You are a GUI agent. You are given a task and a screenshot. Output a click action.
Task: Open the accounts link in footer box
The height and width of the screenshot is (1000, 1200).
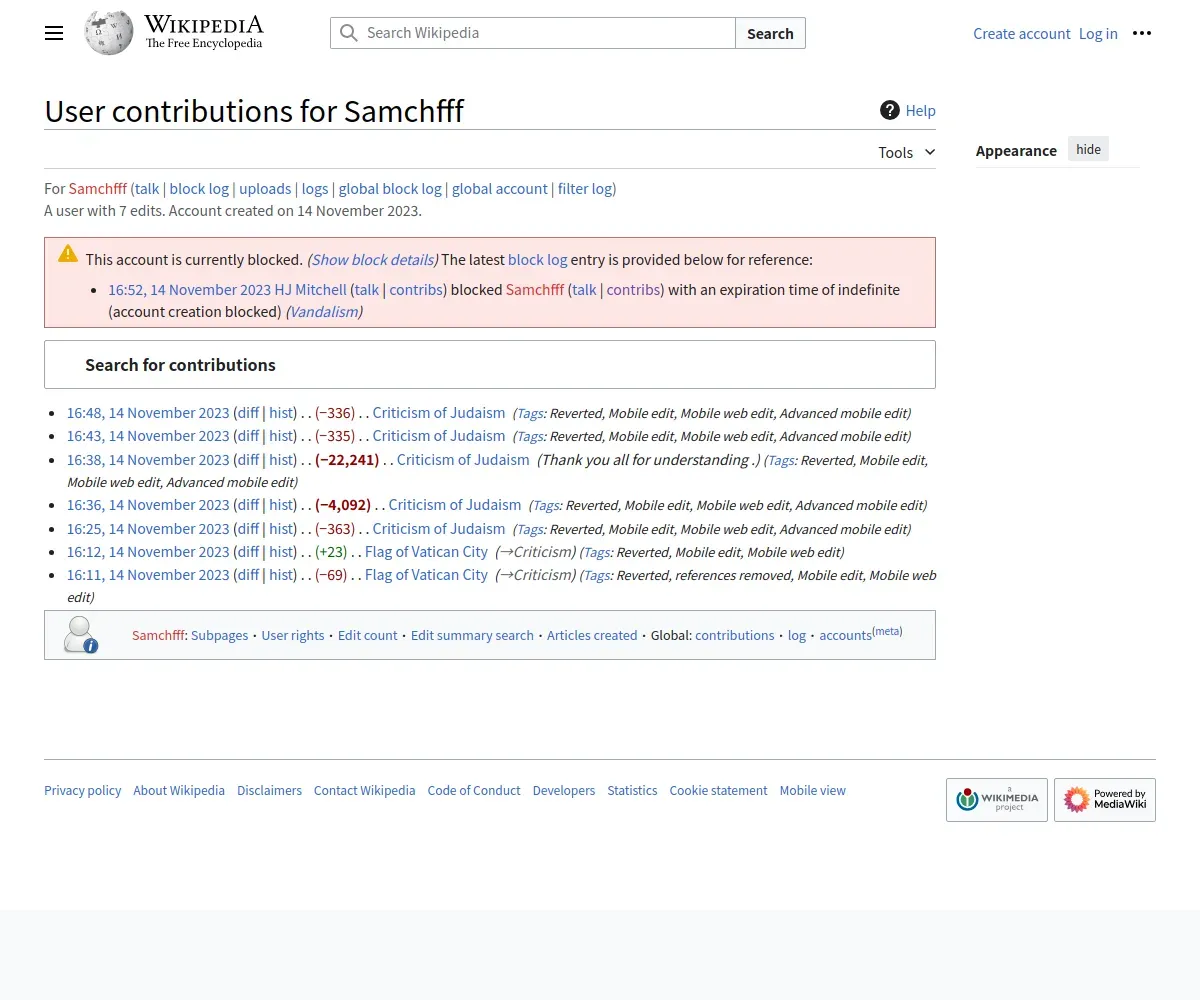tap(845, 635)
